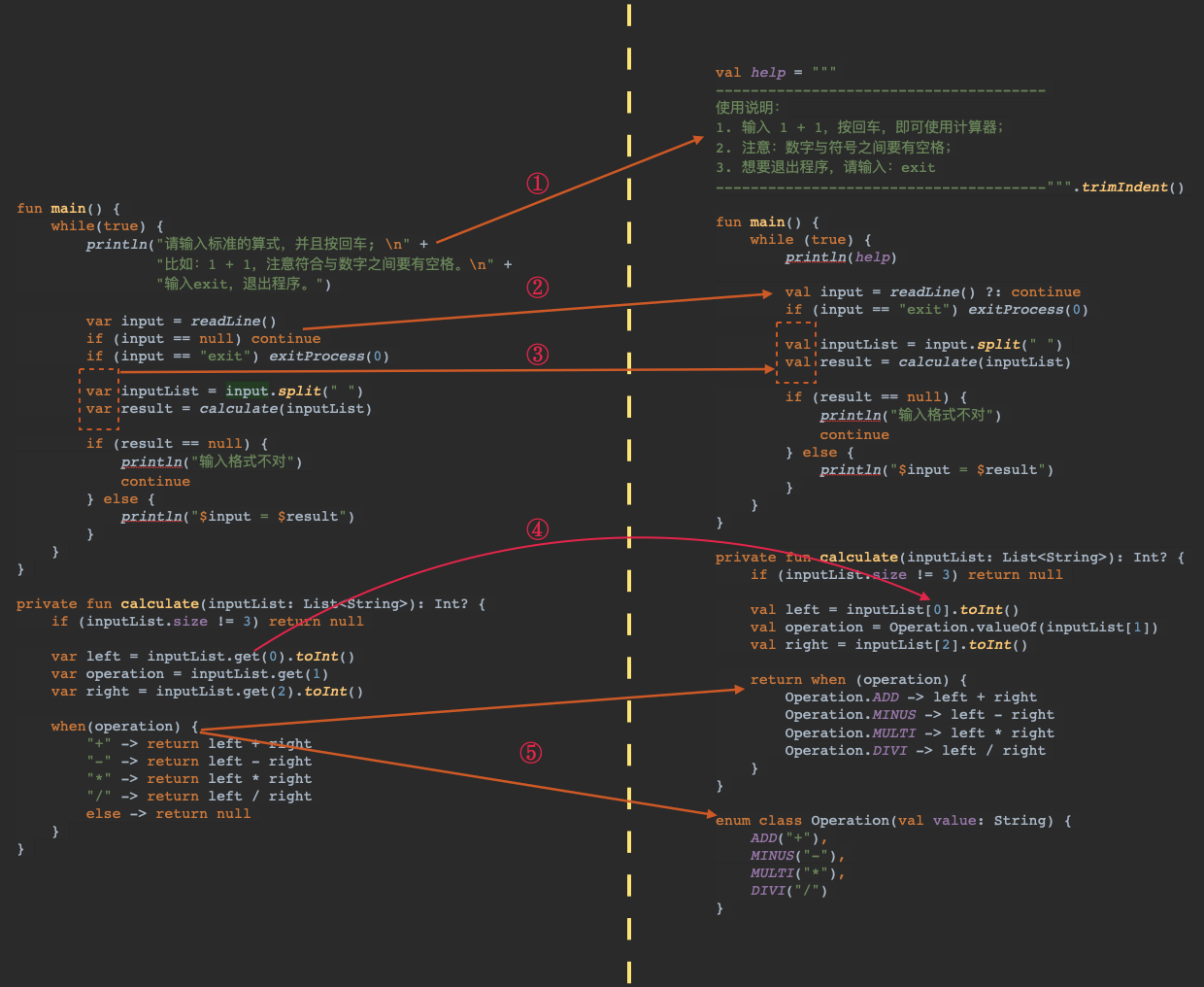Click the circled number 1 annotation

pos(537,184)
